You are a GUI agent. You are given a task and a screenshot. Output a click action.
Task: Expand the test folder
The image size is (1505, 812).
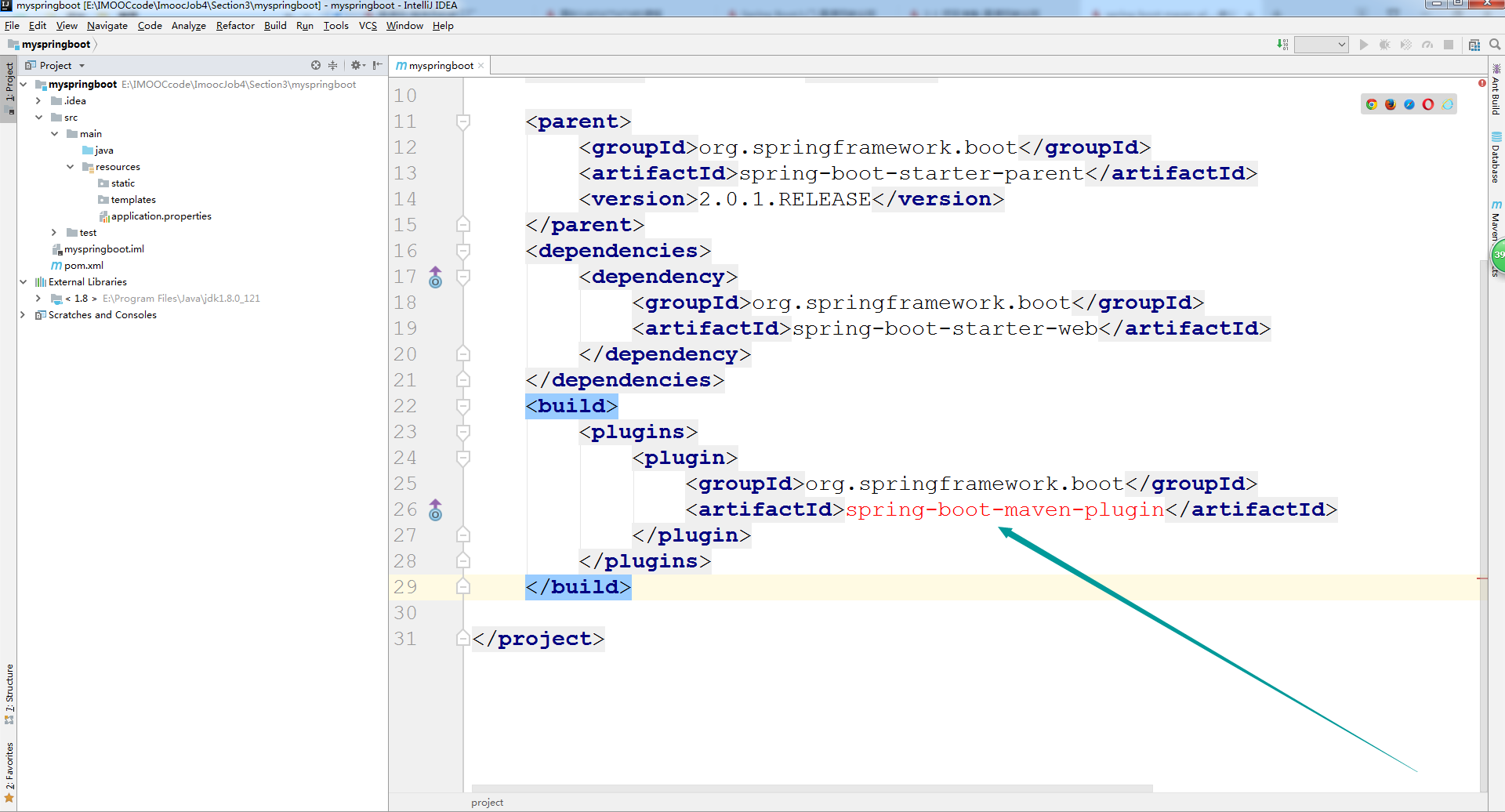(54, 232)
